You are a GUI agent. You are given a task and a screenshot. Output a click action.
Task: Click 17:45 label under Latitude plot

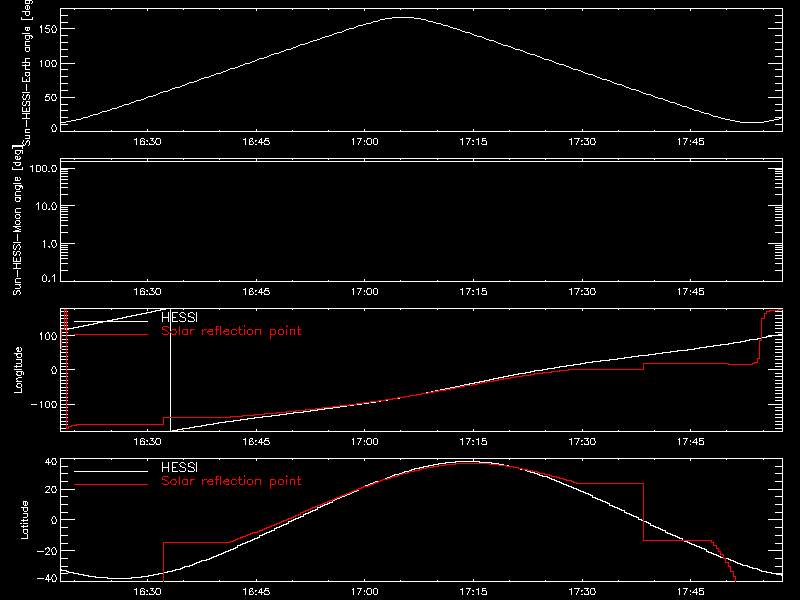click(x=691, y=592)
